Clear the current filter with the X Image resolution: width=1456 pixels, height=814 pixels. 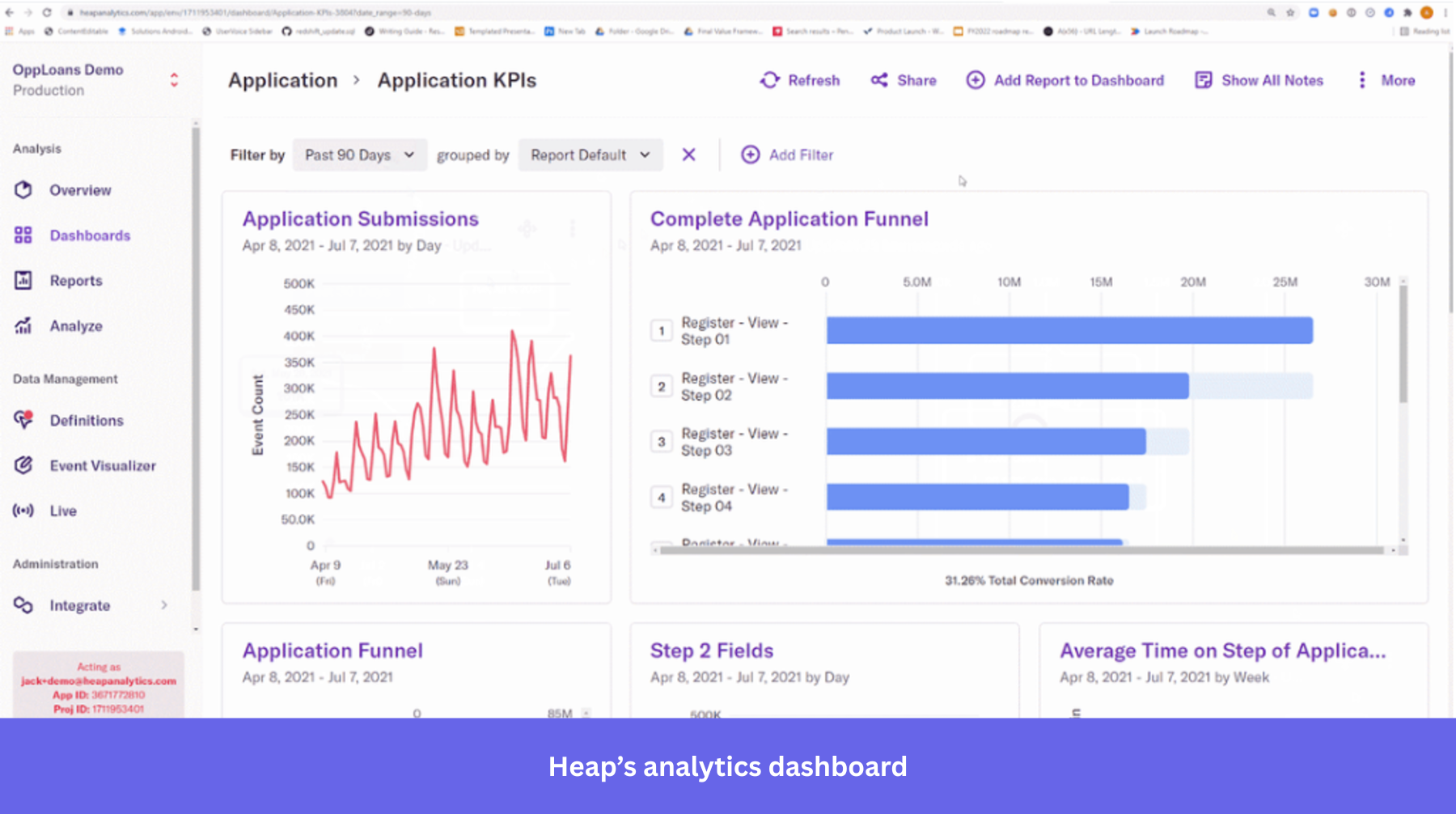click(688, 155)
